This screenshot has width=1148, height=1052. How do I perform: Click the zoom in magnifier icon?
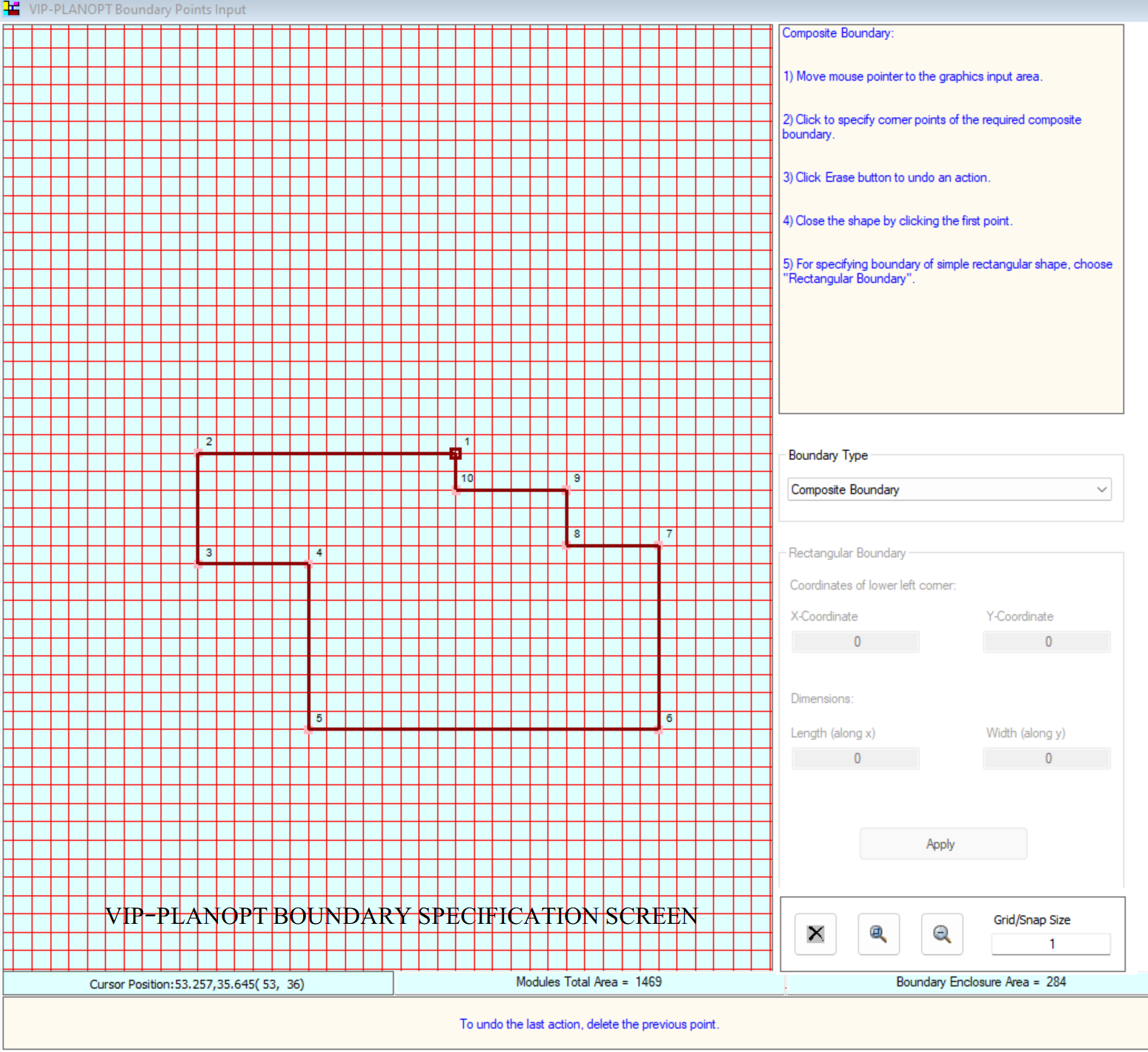coord(878,933)
